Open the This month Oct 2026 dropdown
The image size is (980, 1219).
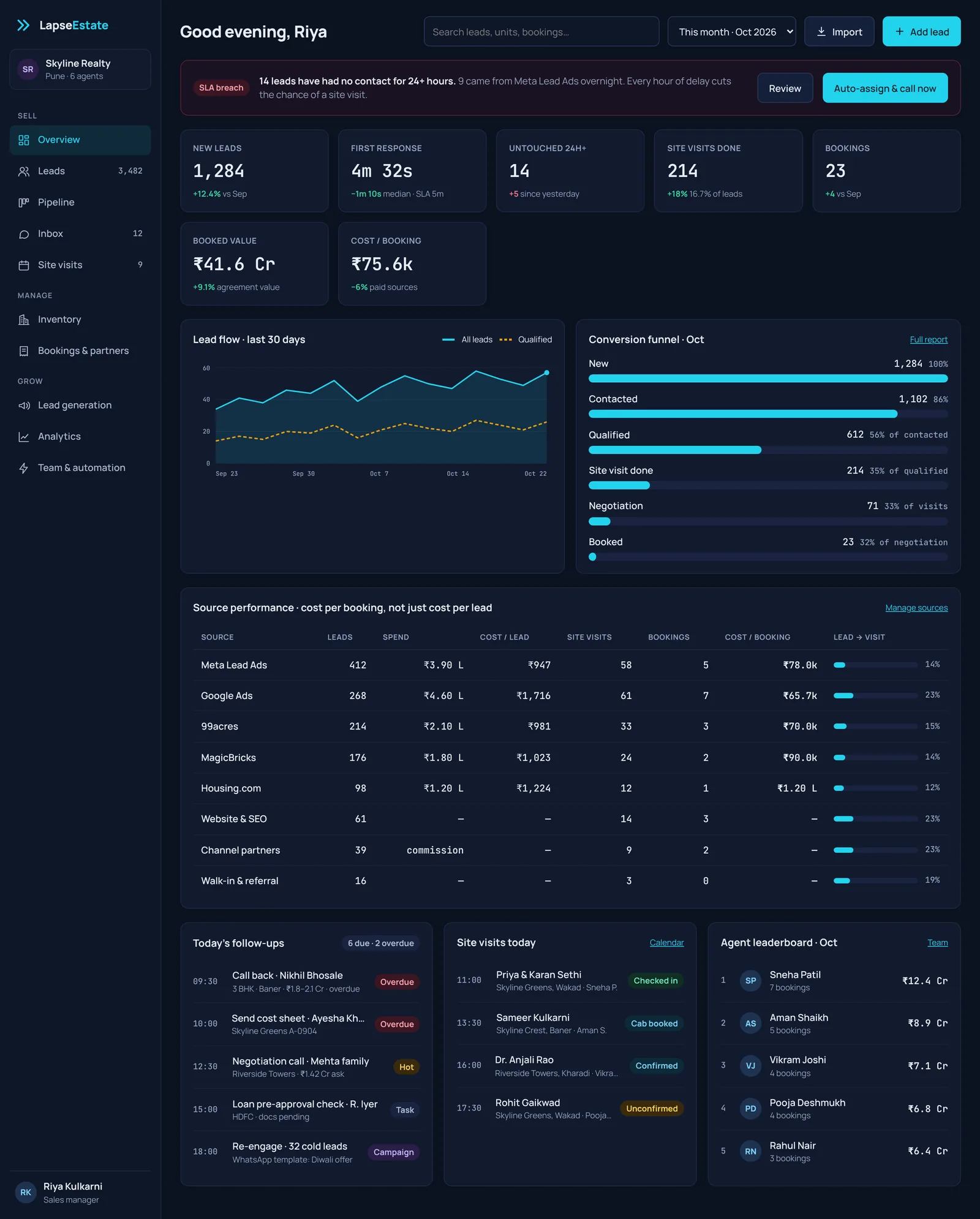point(732,31)
